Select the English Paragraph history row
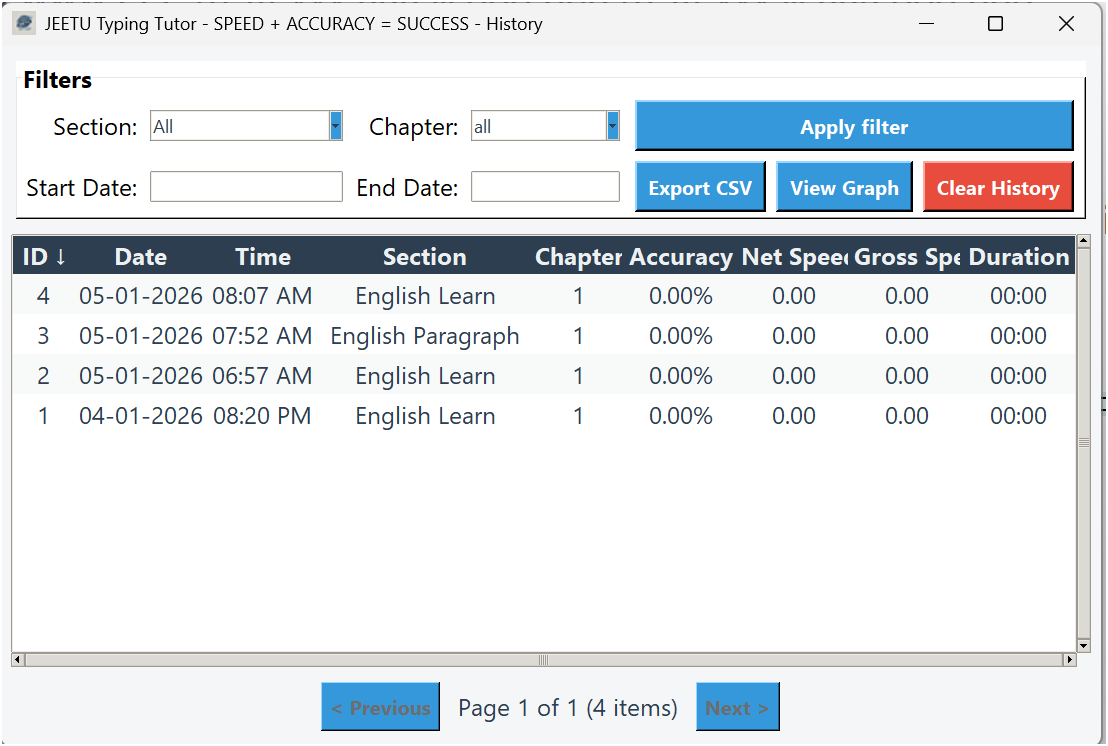The height and width of the screenshot is (746, 1108). (x=425, y=336)
